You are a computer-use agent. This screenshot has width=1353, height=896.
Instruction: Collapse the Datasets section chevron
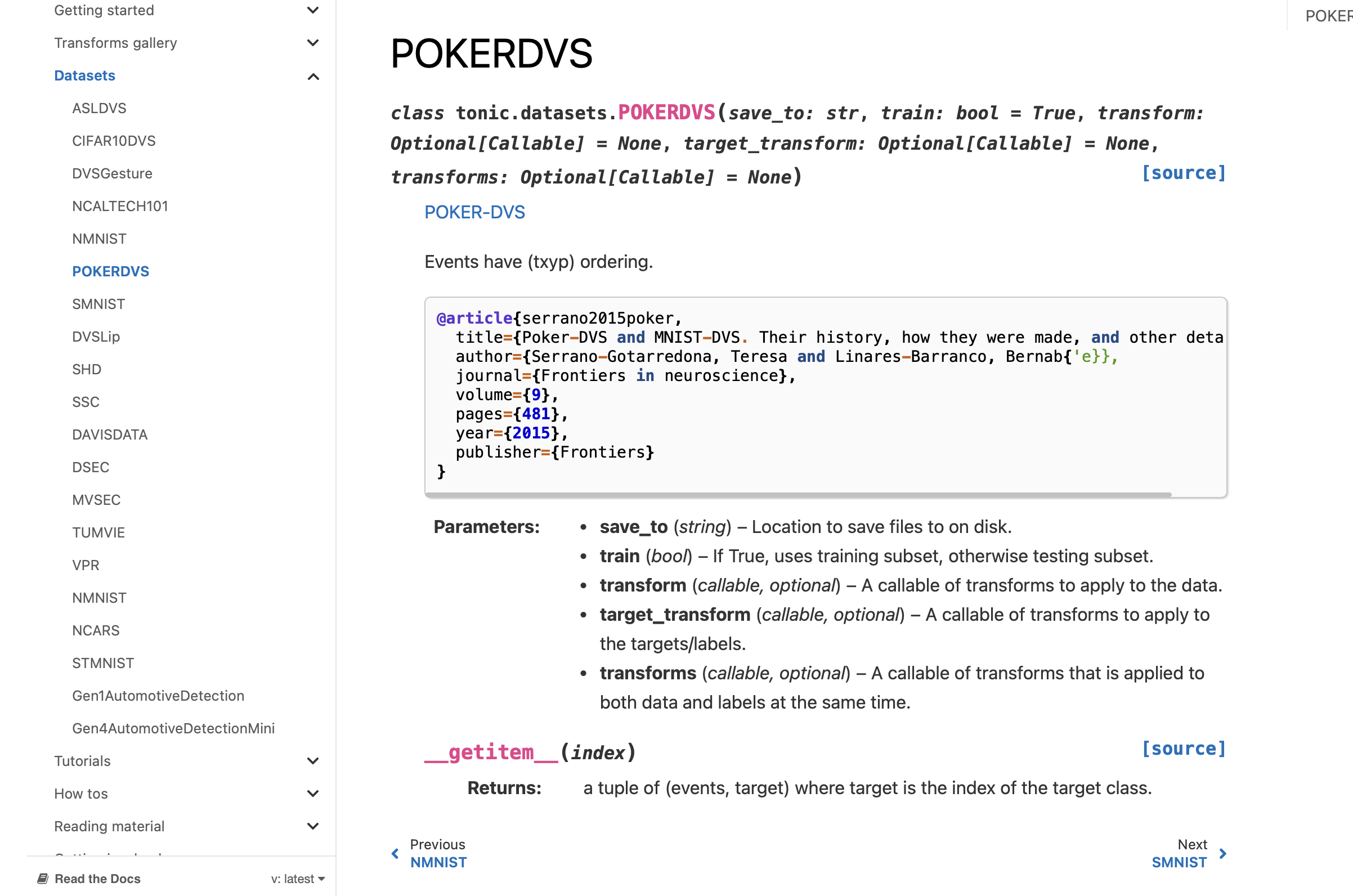(x=312, y=76)
